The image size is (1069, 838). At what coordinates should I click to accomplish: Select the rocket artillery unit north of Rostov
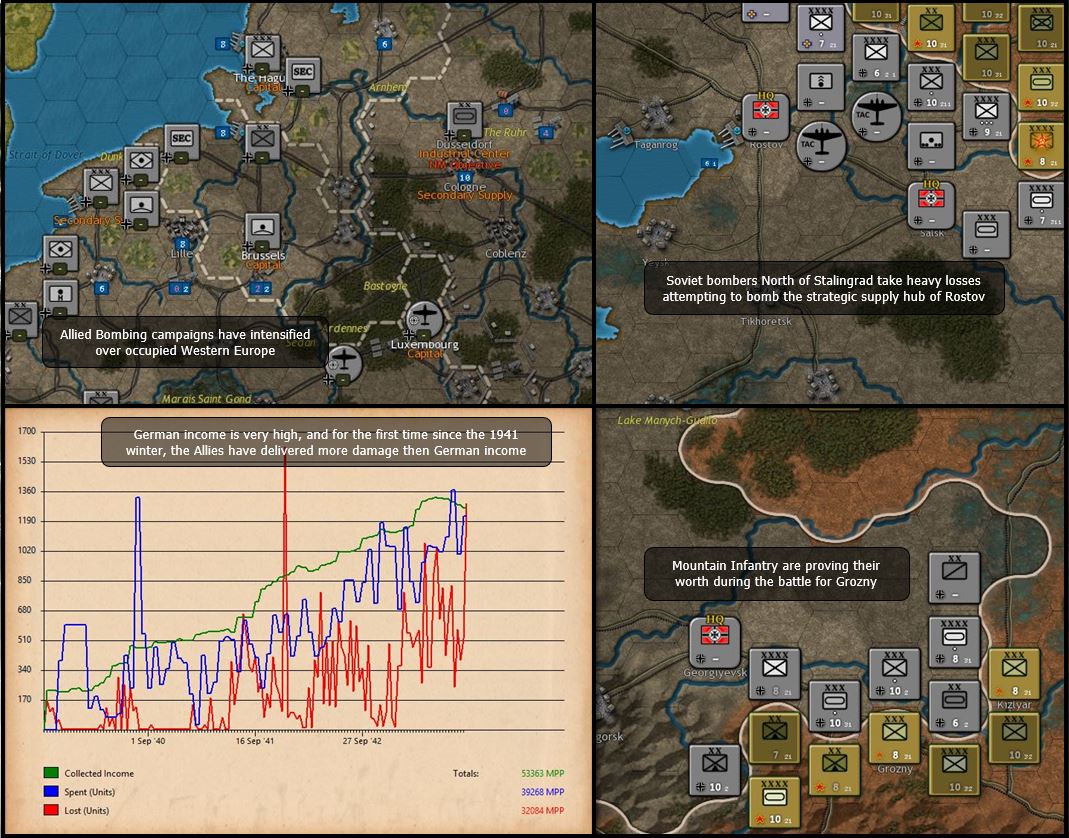click(x=821, y=87)
